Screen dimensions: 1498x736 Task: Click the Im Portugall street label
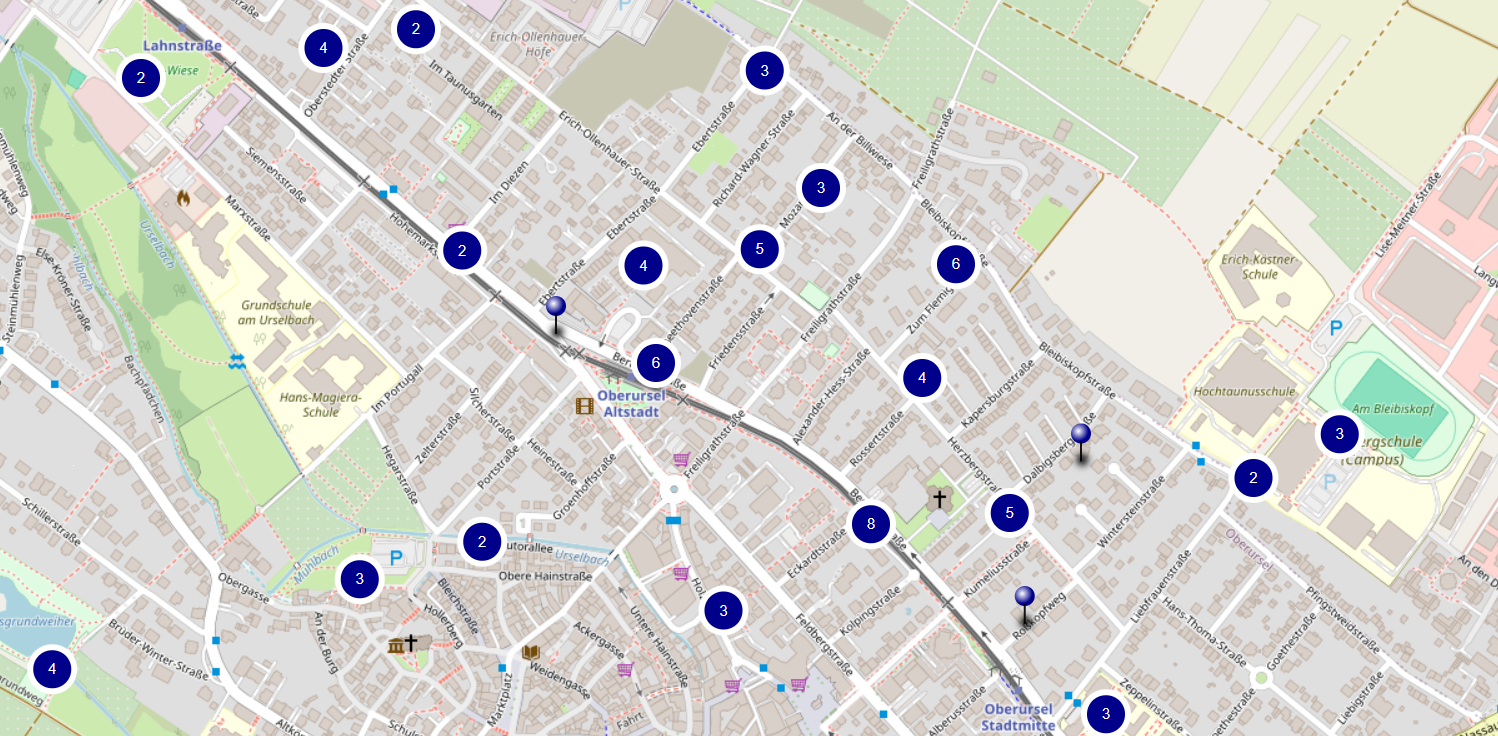click(396, 389)
